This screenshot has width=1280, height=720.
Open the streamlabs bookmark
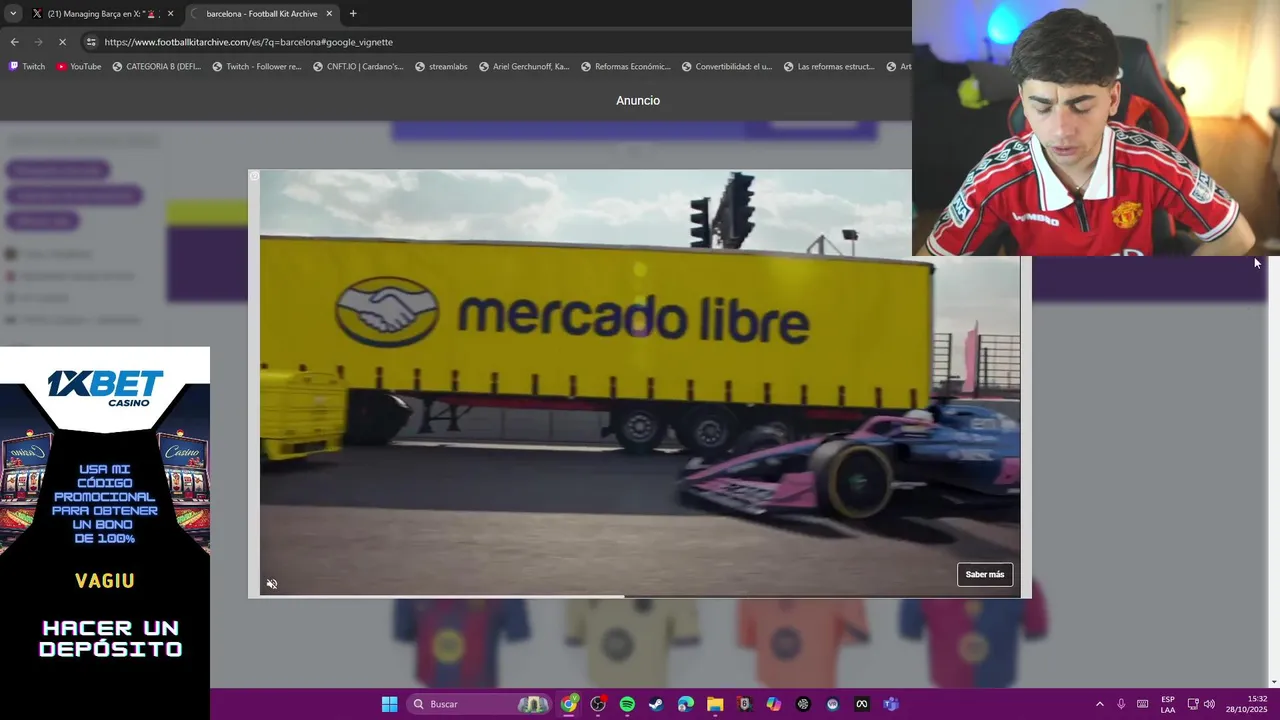[441, 67]
